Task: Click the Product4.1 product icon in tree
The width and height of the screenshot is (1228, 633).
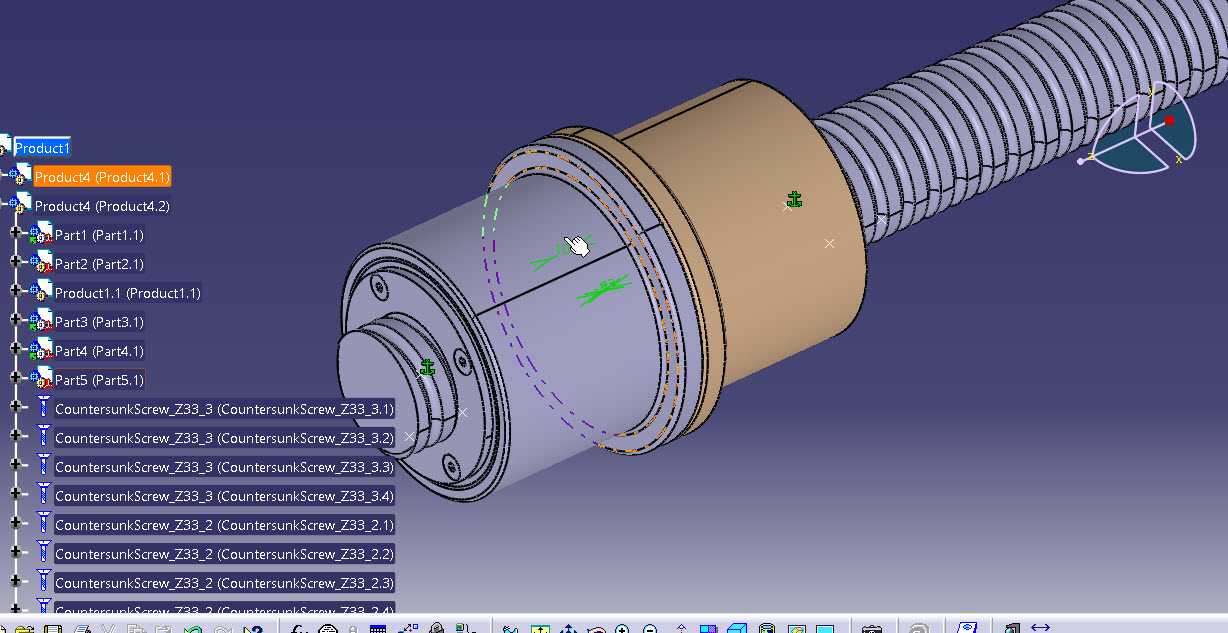Action: (x=21, y=176)
